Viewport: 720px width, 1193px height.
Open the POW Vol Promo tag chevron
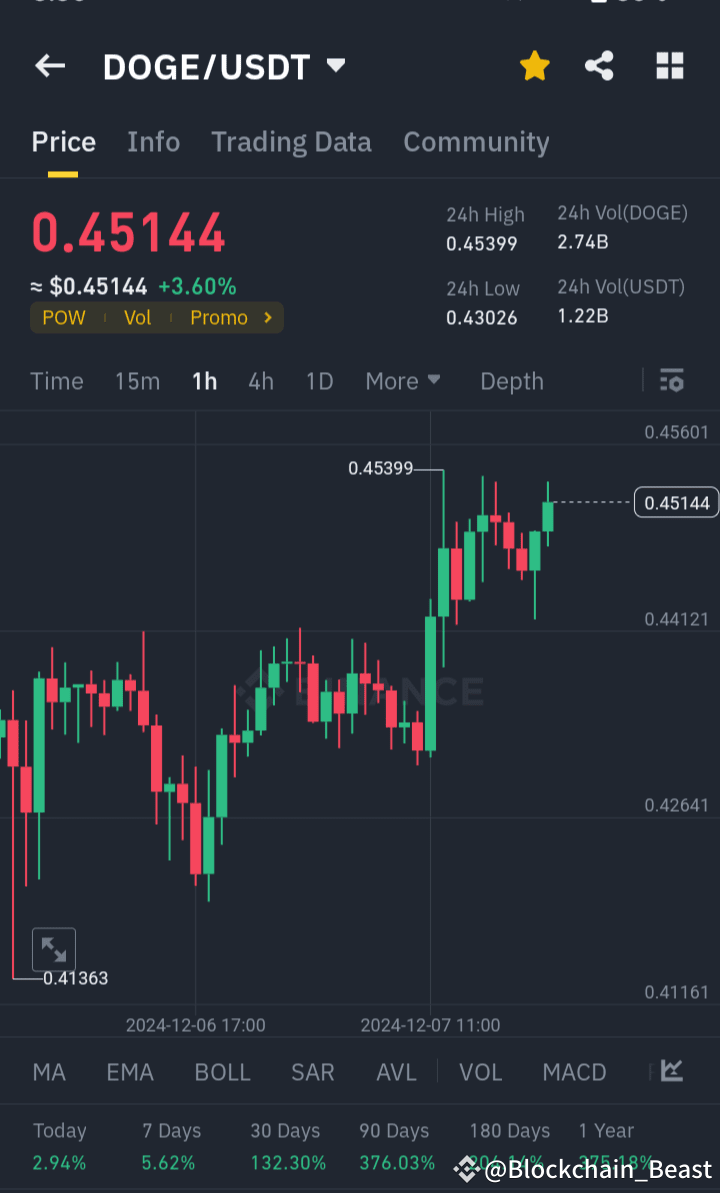[x=265, y=317]
